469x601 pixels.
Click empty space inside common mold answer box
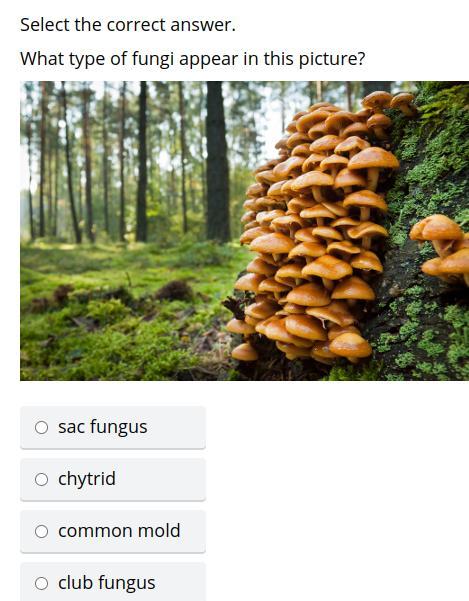point(194,532)
